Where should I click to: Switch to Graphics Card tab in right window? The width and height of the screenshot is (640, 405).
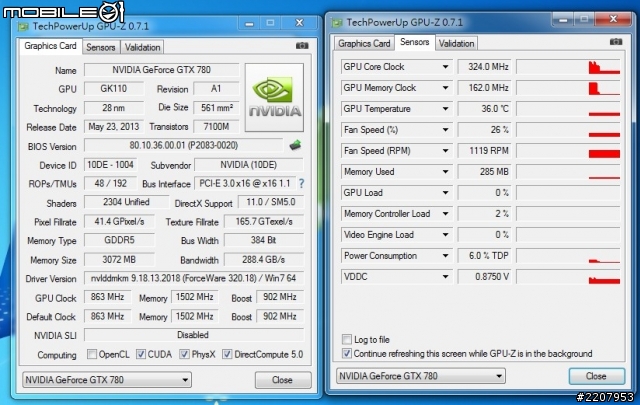pos(364,43)
